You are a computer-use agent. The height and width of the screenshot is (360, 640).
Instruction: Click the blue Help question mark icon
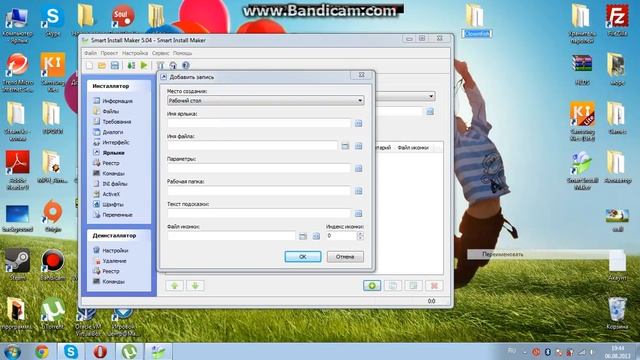(186, 65)
